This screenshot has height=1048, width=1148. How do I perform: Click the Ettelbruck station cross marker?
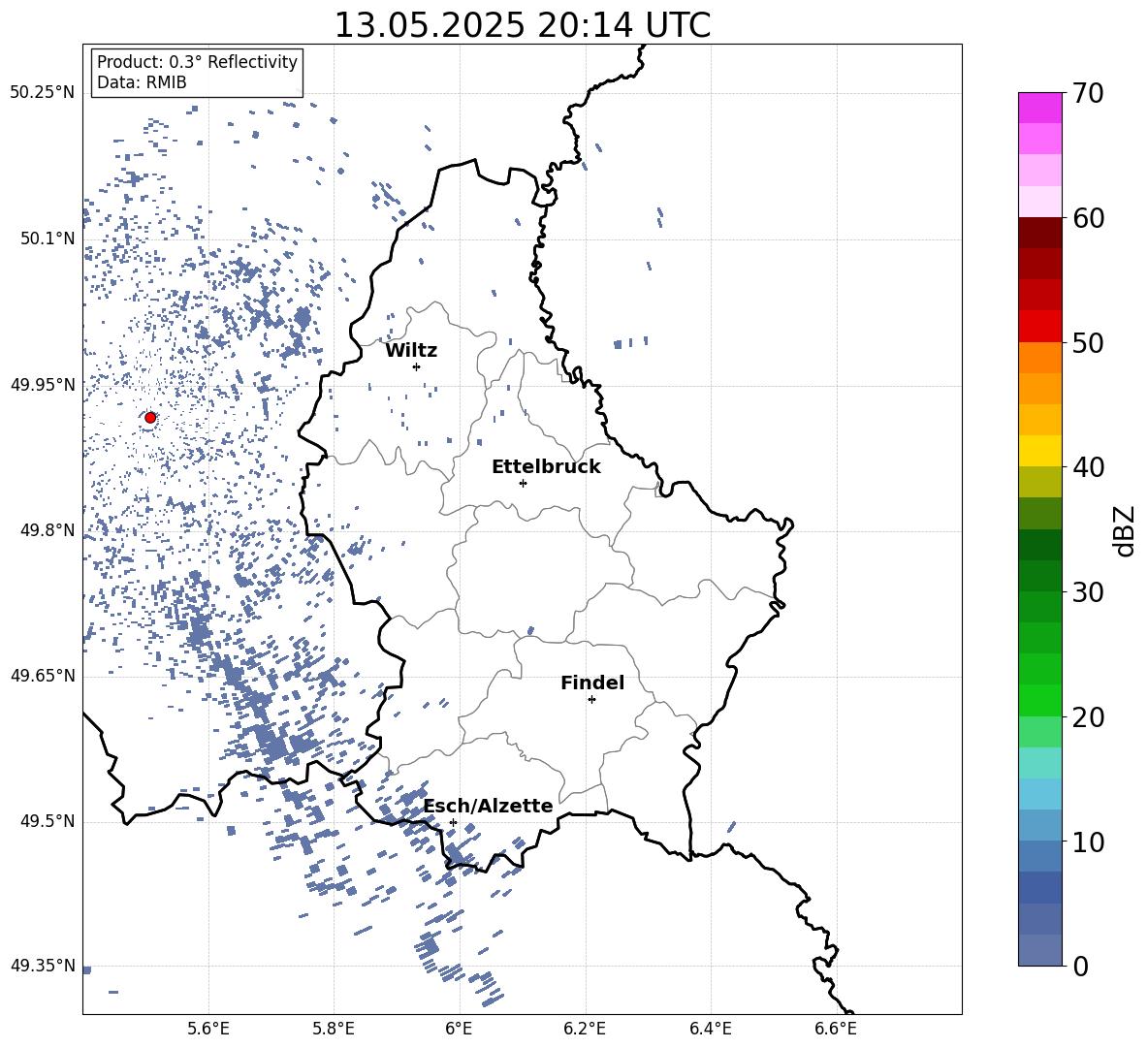523,483
